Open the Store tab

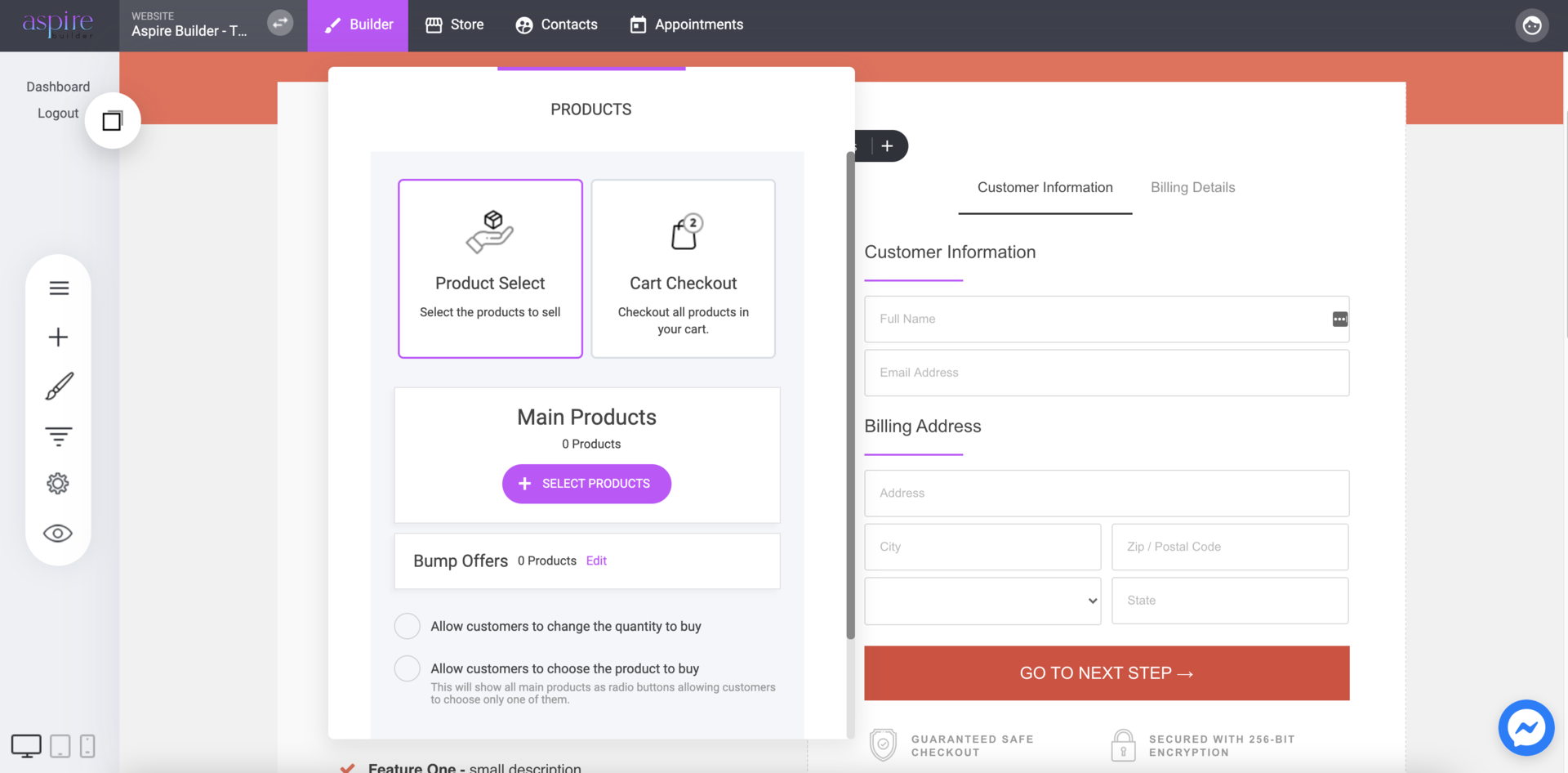coord(455,25)
